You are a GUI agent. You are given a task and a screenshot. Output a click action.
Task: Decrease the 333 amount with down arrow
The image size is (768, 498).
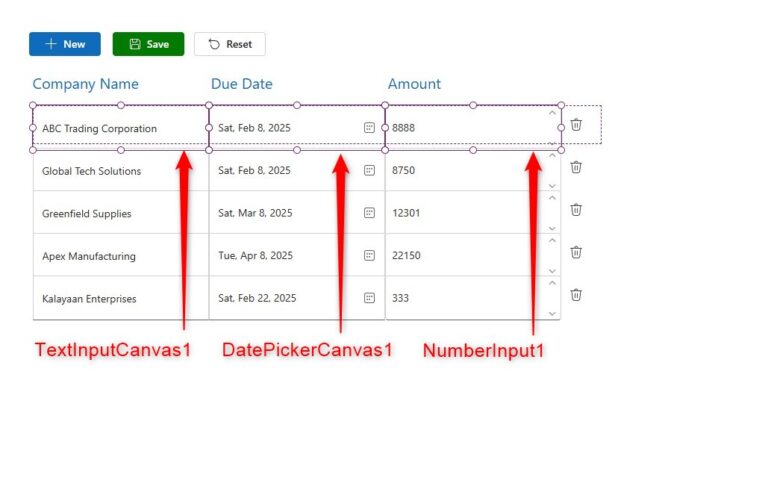pyautogui.click(x=552, y=313)
